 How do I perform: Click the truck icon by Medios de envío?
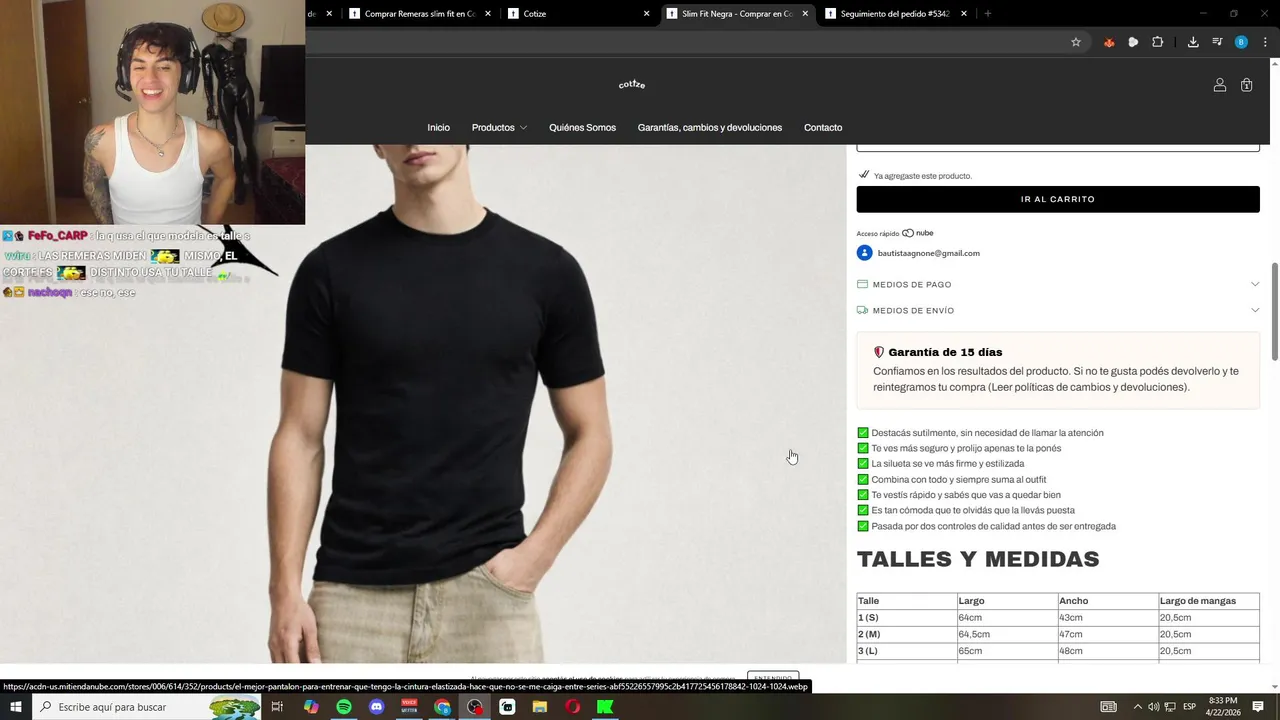[862, 310]
